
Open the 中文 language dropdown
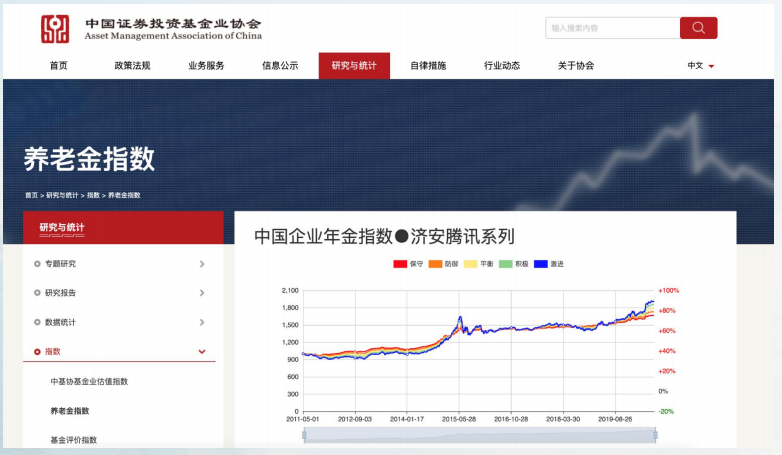point(700,66)
